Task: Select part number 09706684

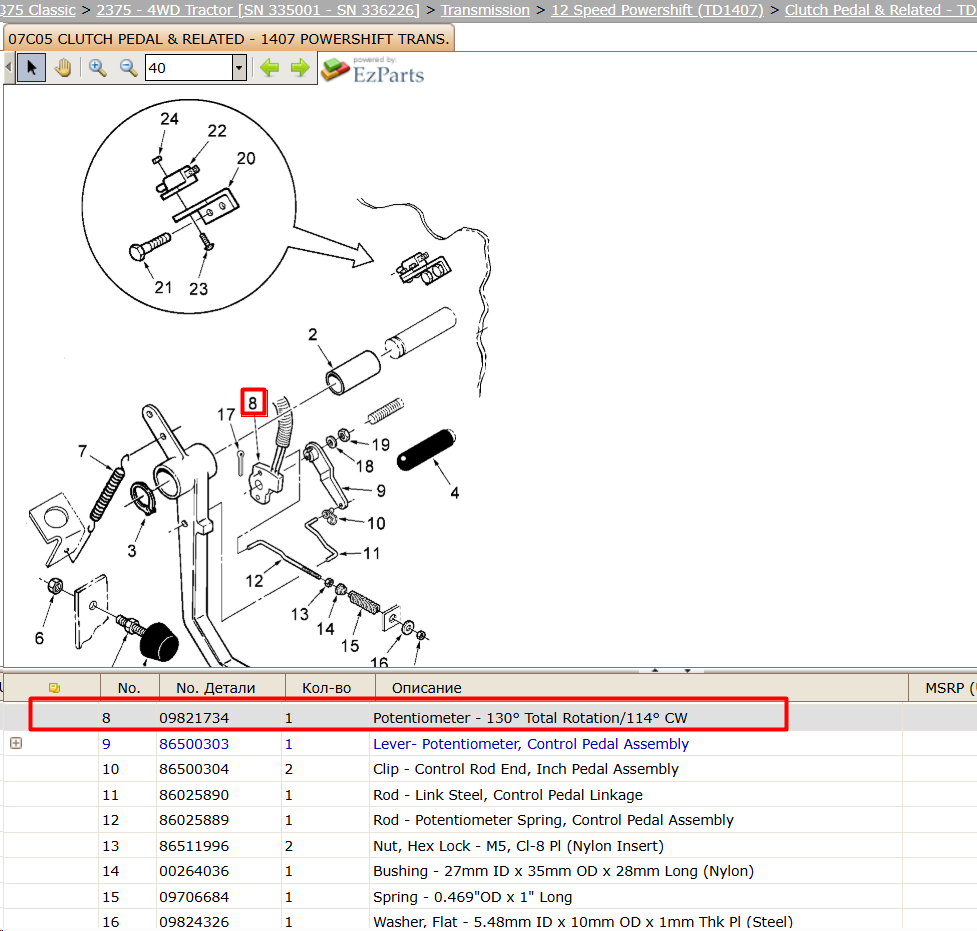Action: pos(194,897)
